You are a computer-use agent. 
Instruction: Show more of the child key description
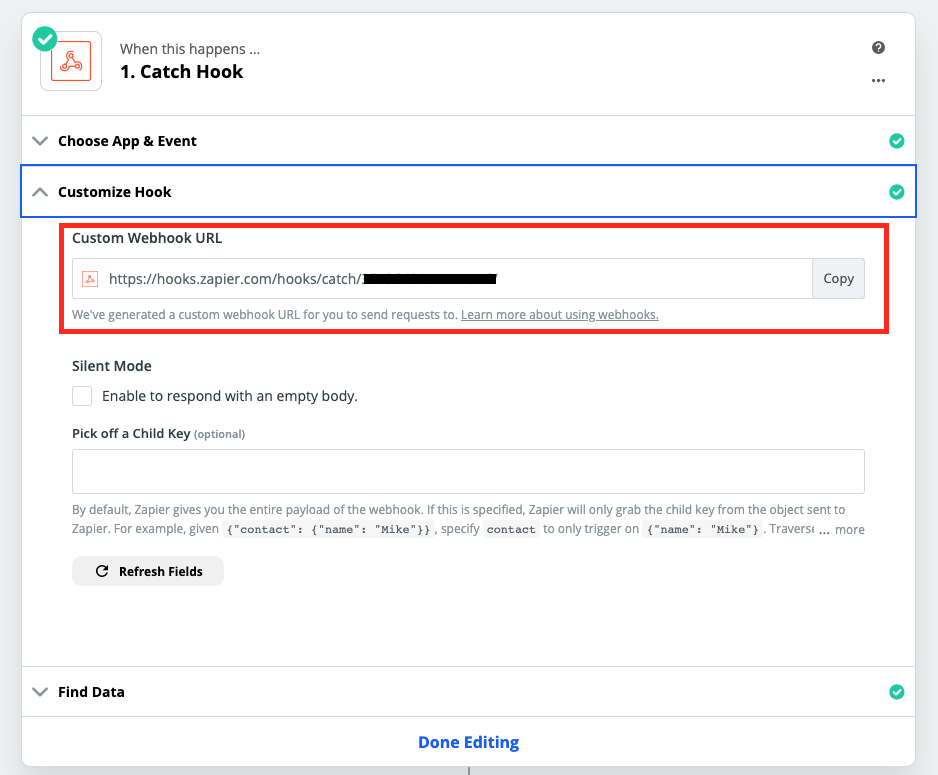[x=849, y=530]
